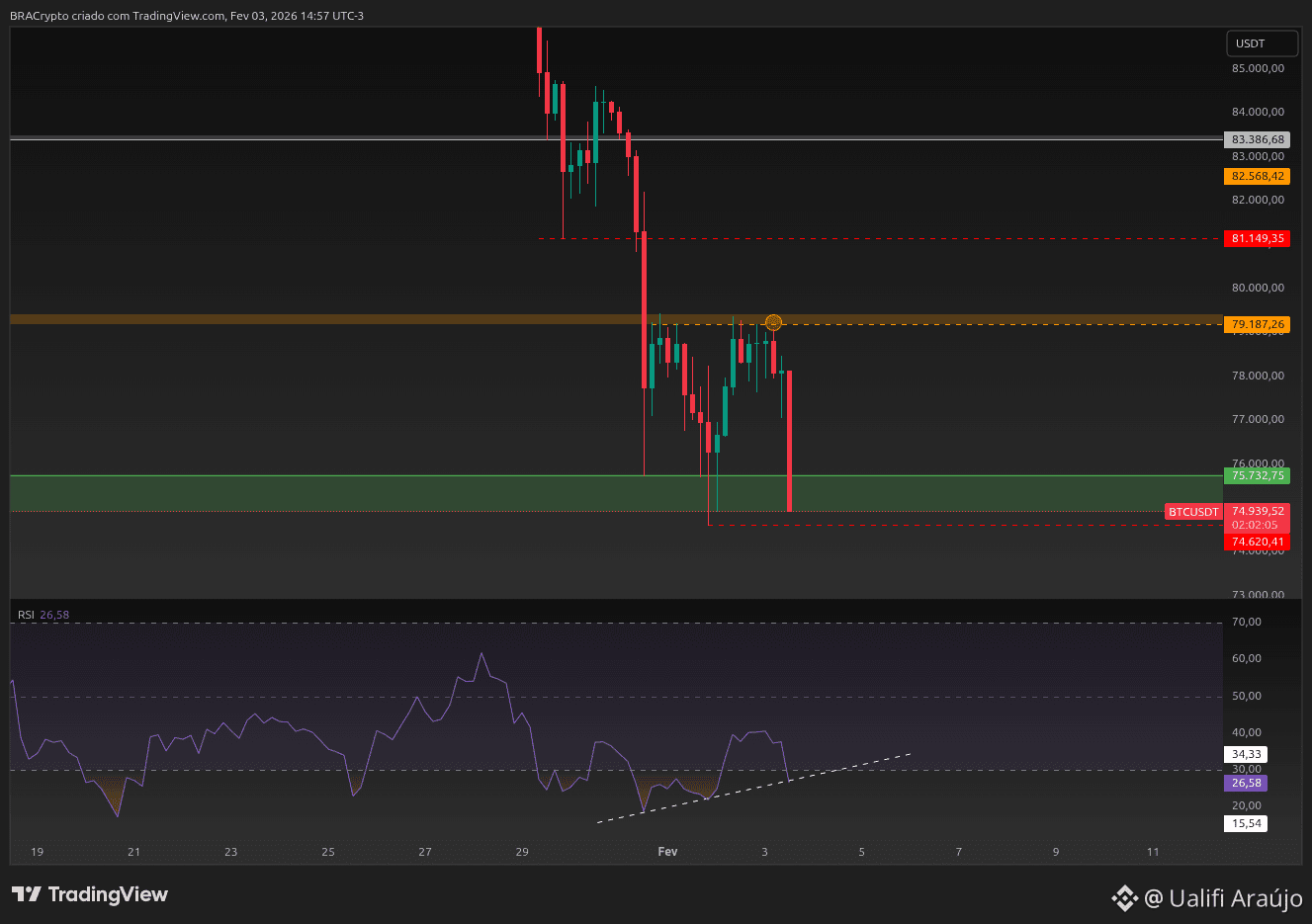Open the USDT currency selector

click(1262, 43)
